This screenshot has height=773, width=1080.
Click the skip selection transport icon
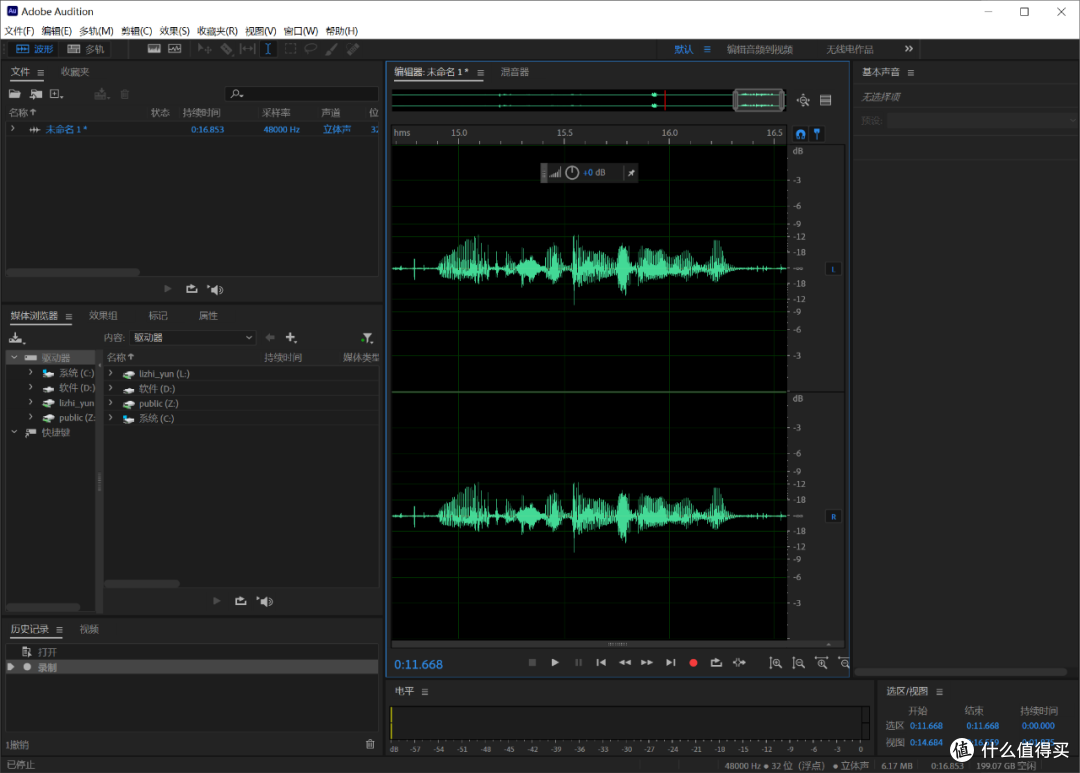pos(739,662)
